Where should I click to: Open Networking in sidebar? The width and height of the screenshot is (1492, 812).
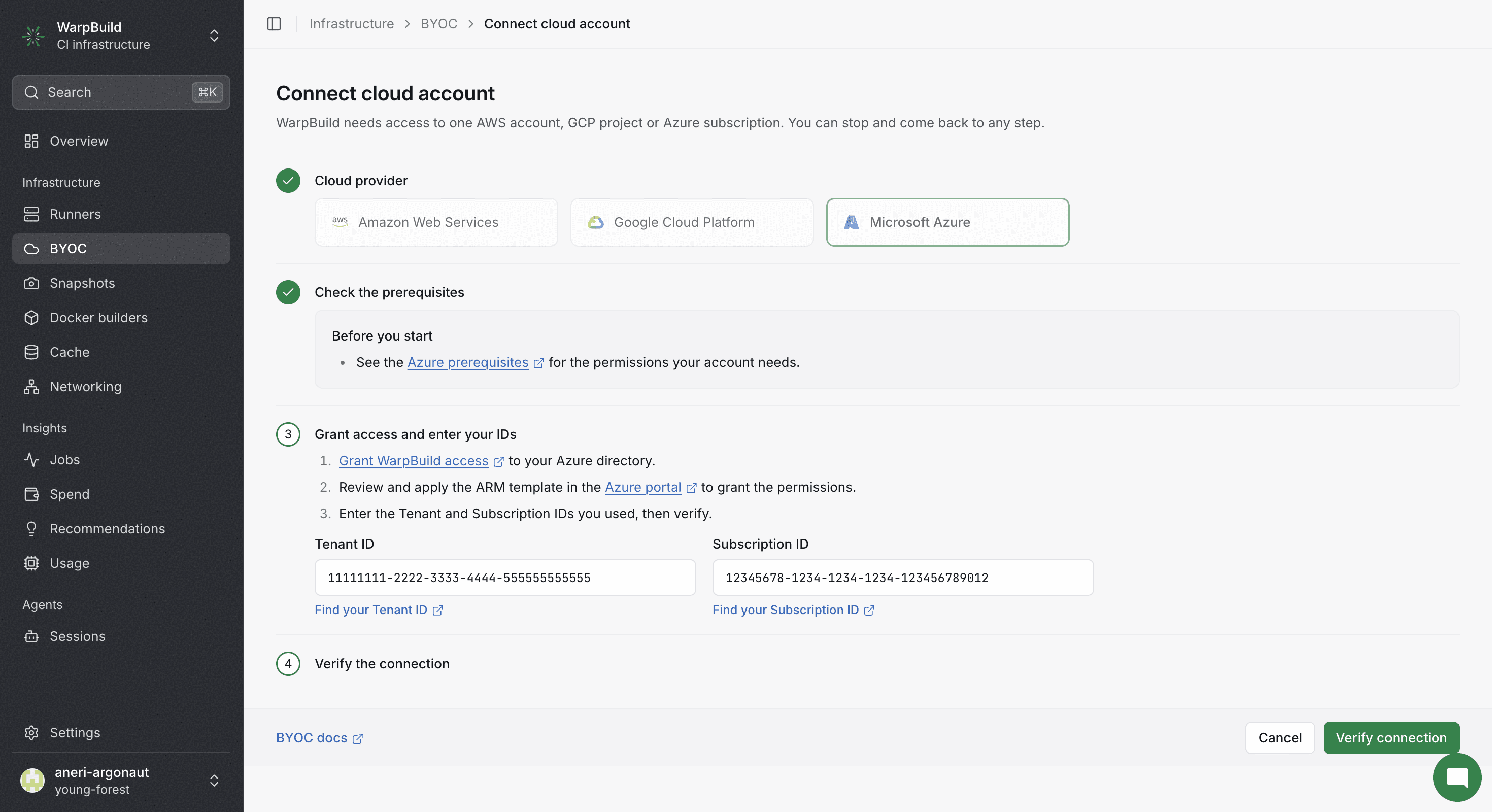(121, 387)
